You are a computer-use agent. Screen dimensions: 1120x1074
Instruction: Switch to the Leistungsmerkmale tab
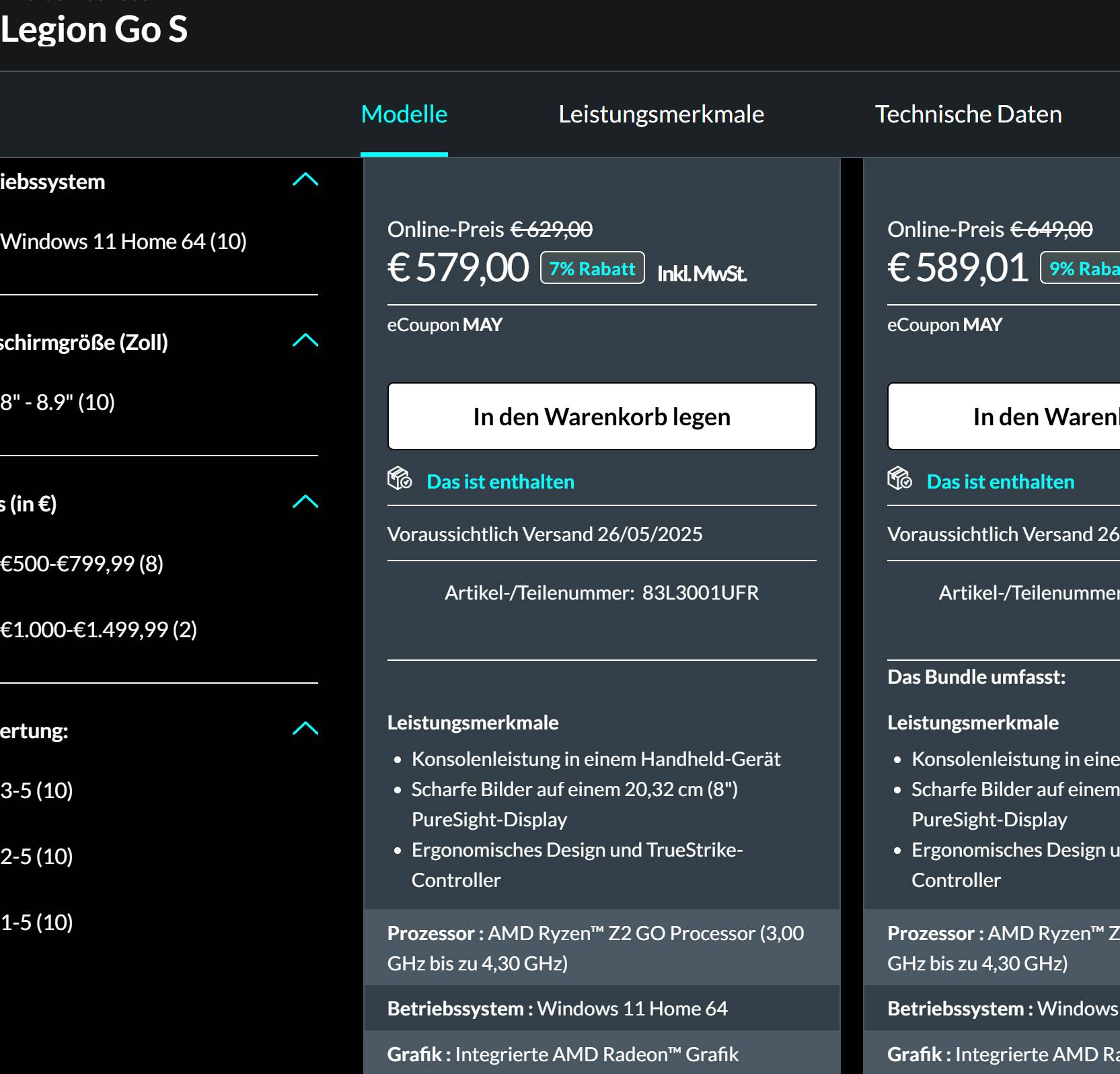661,114
